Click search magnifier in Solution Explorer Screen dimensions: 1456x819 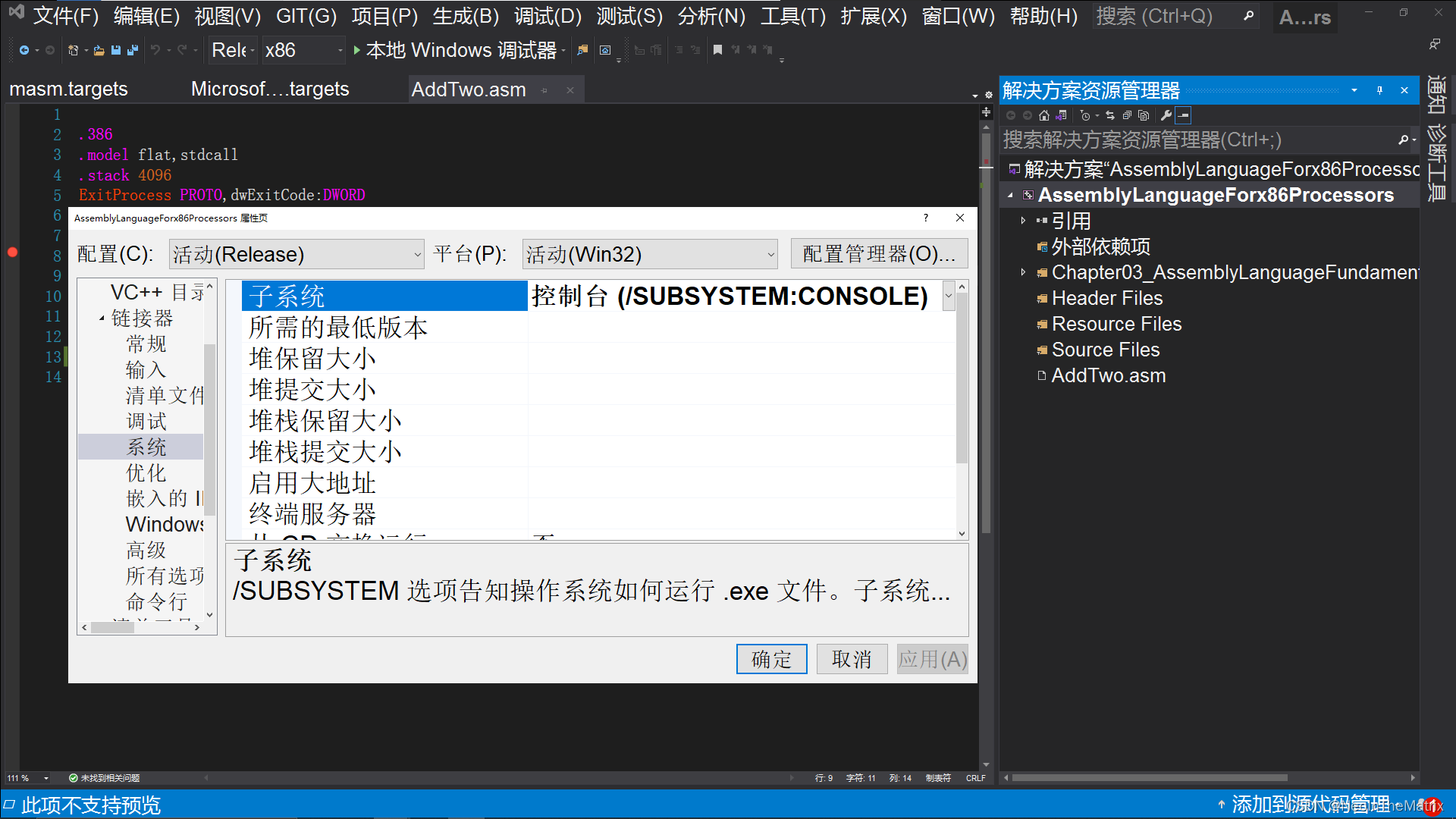[1404, 140]
